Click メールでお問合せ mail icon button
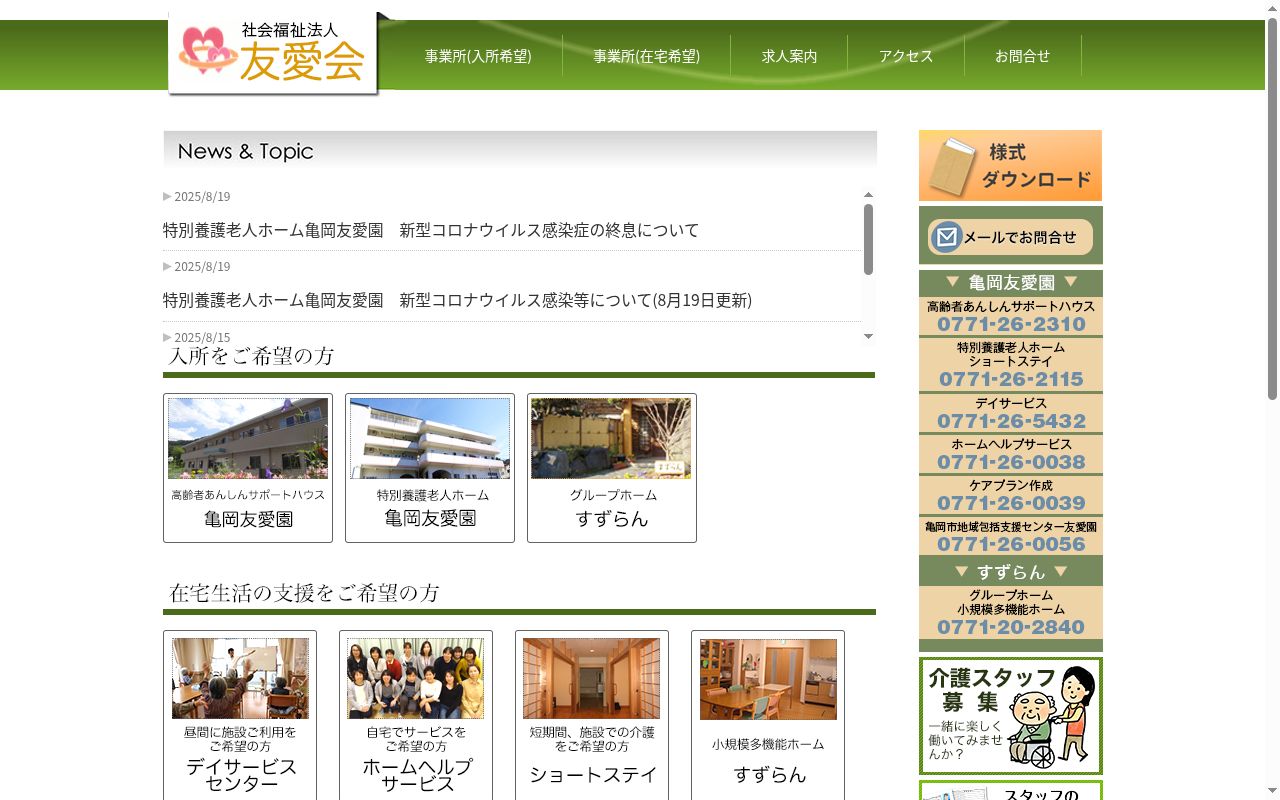This screenshot has height=800, width=1280. (x=1010, y=237)
